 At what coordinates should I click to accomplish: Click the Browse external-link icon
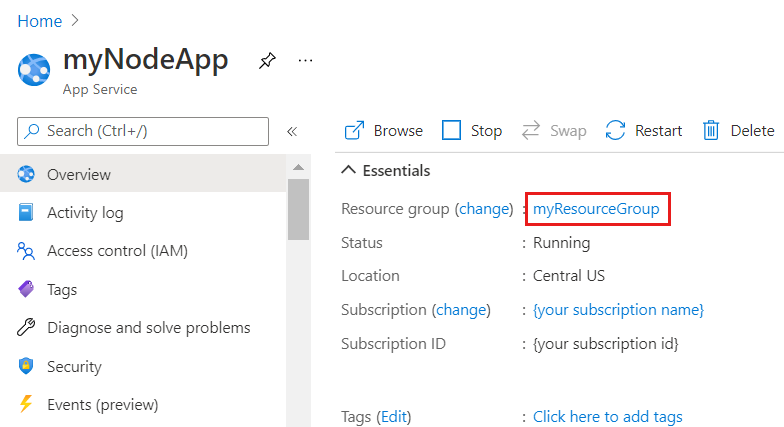(354, 131)
